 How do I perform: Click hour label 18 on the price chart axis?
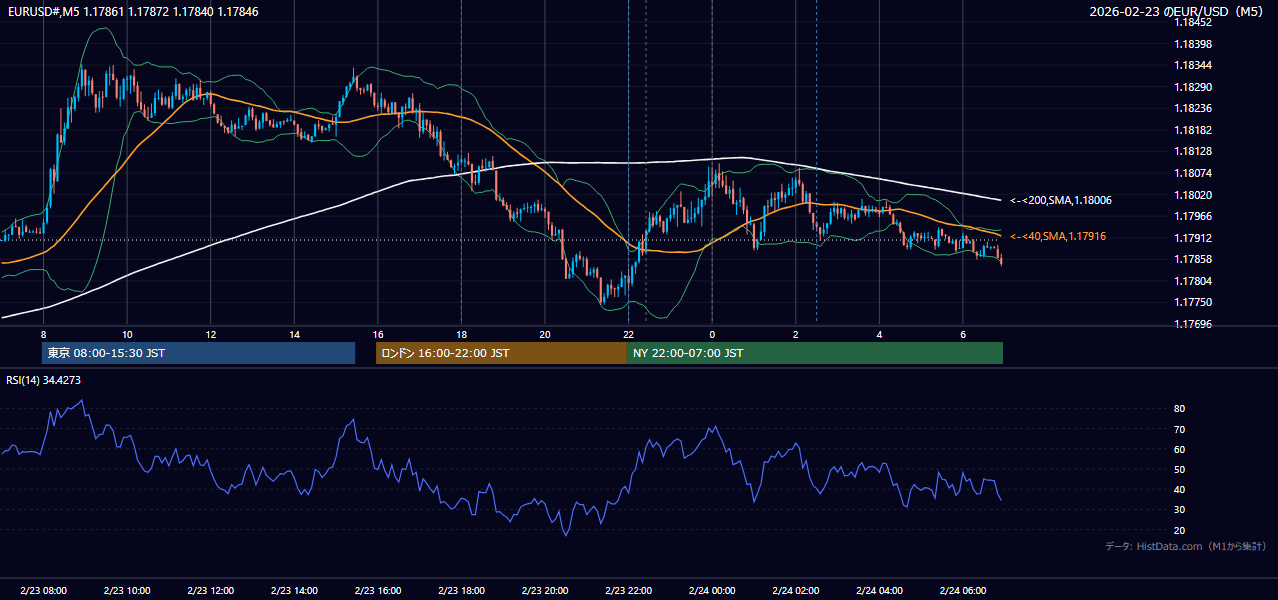[461, 334]
